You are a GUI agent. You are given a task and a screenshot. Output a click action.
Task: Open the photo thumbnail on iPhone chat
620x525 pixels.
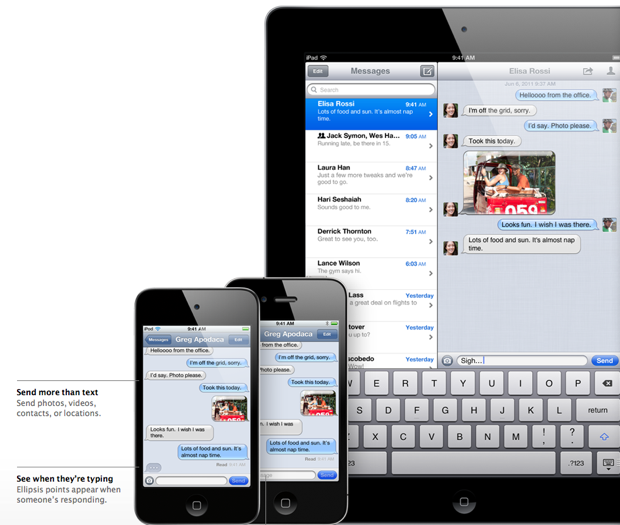click(318, 403)
